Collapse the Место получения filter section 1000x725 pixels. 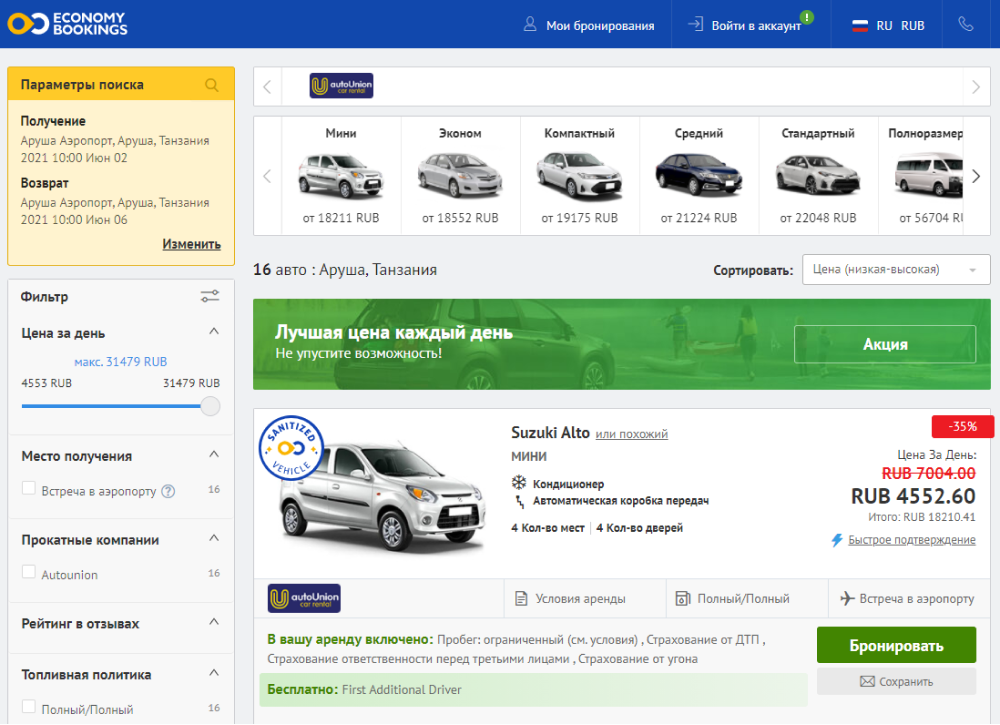coord(214,454)
